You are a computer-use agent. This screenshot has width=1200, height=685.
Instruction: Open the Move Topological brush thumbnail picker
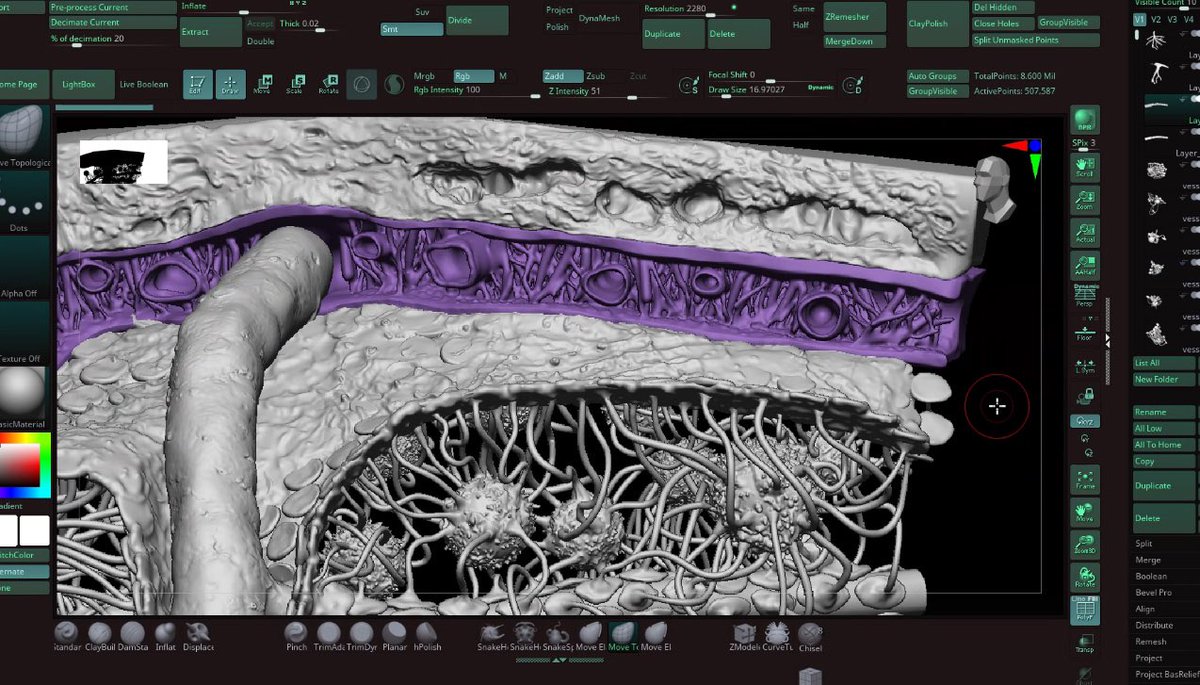click(22, 139)
